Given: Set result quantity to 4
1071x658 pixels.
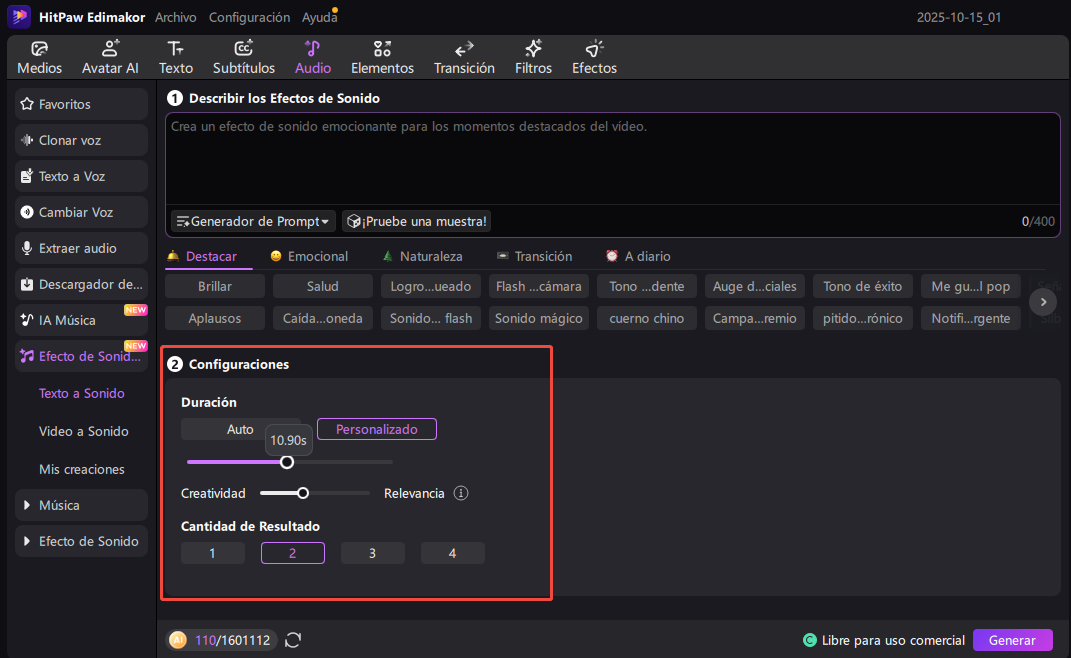Looking at the screenshot, I should (452, 552).
